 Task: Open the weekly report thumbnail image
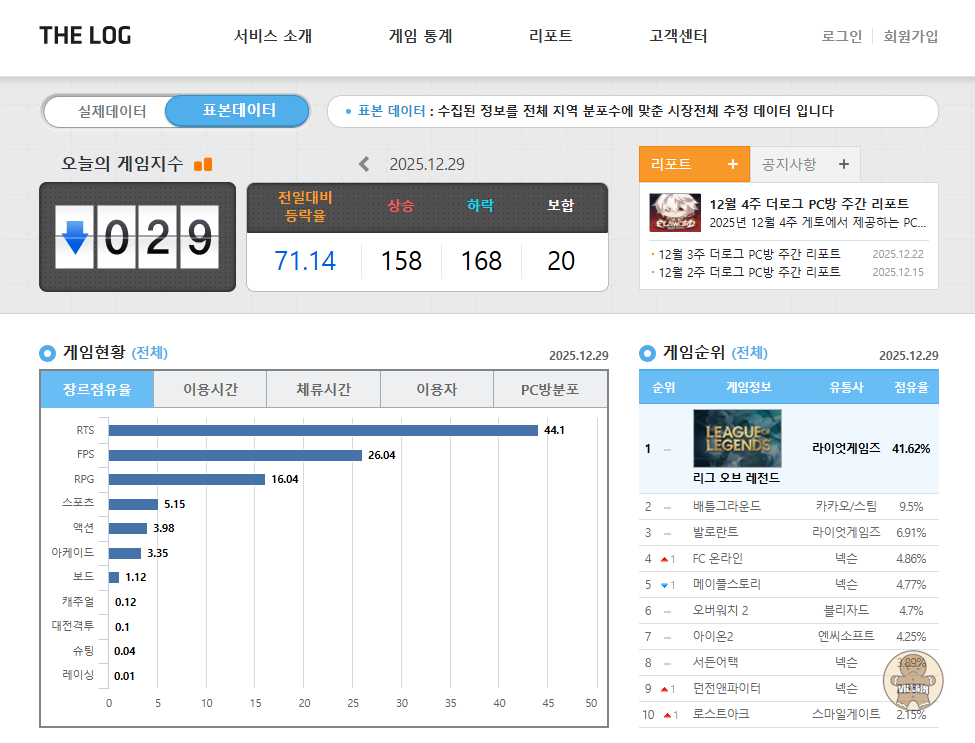click(x=674, y=212)
